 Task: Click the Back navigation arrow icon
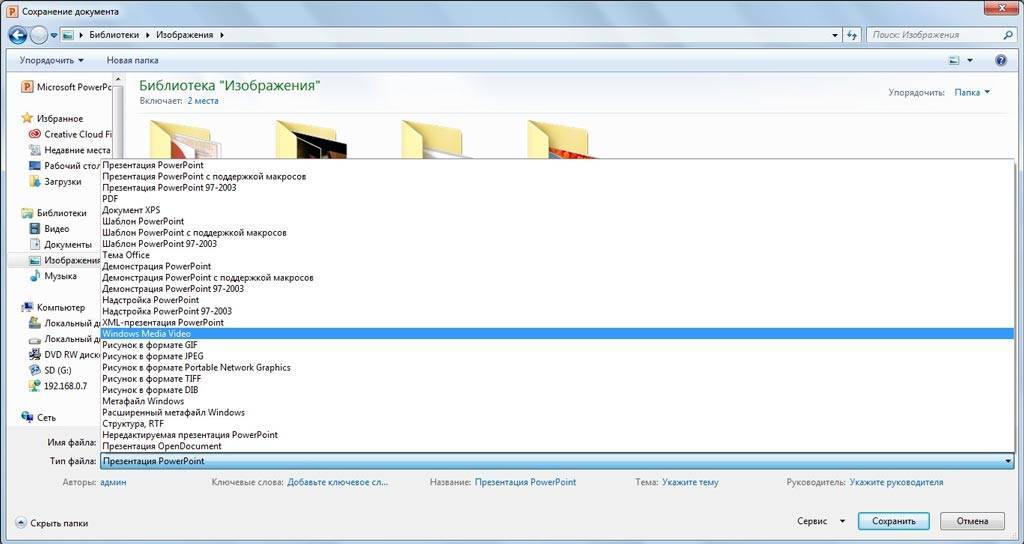pos(17,35)
